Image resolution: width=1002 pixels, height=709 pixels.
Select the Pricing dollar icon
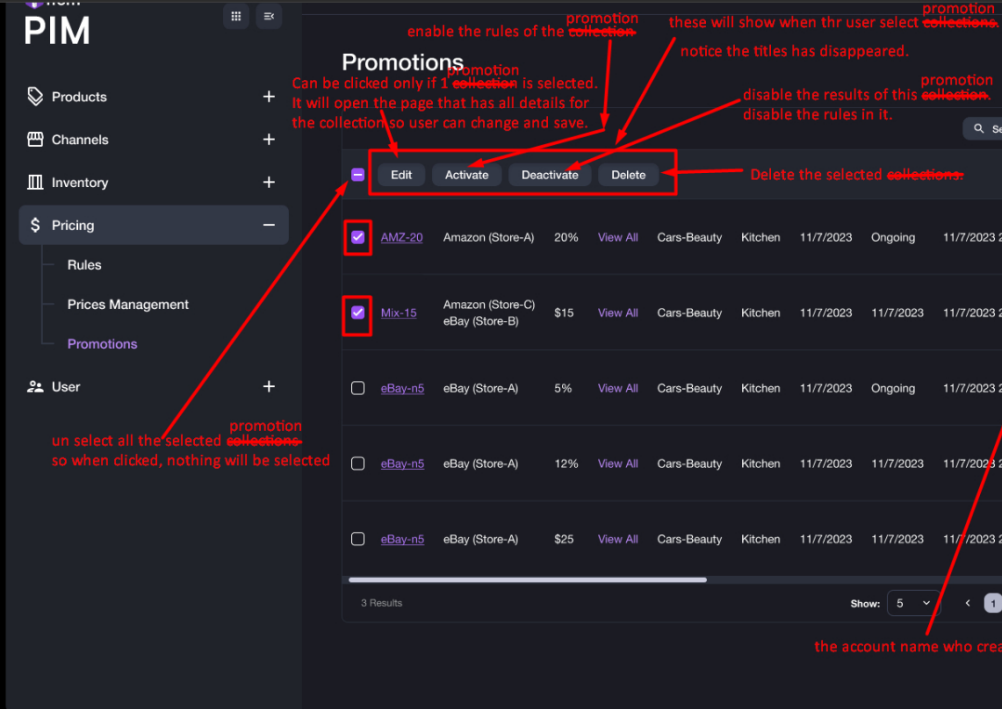39,225
